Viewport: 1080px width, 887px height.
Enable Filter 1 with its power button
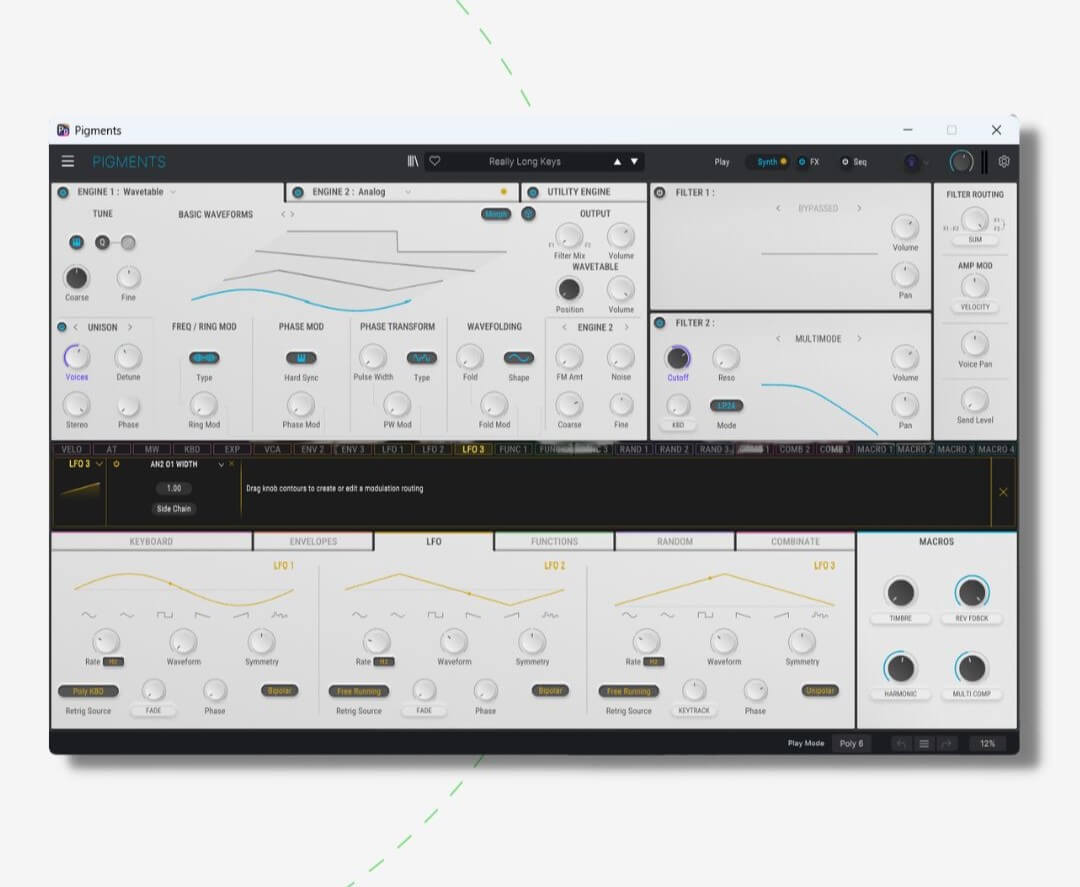[x=660, y=192]
